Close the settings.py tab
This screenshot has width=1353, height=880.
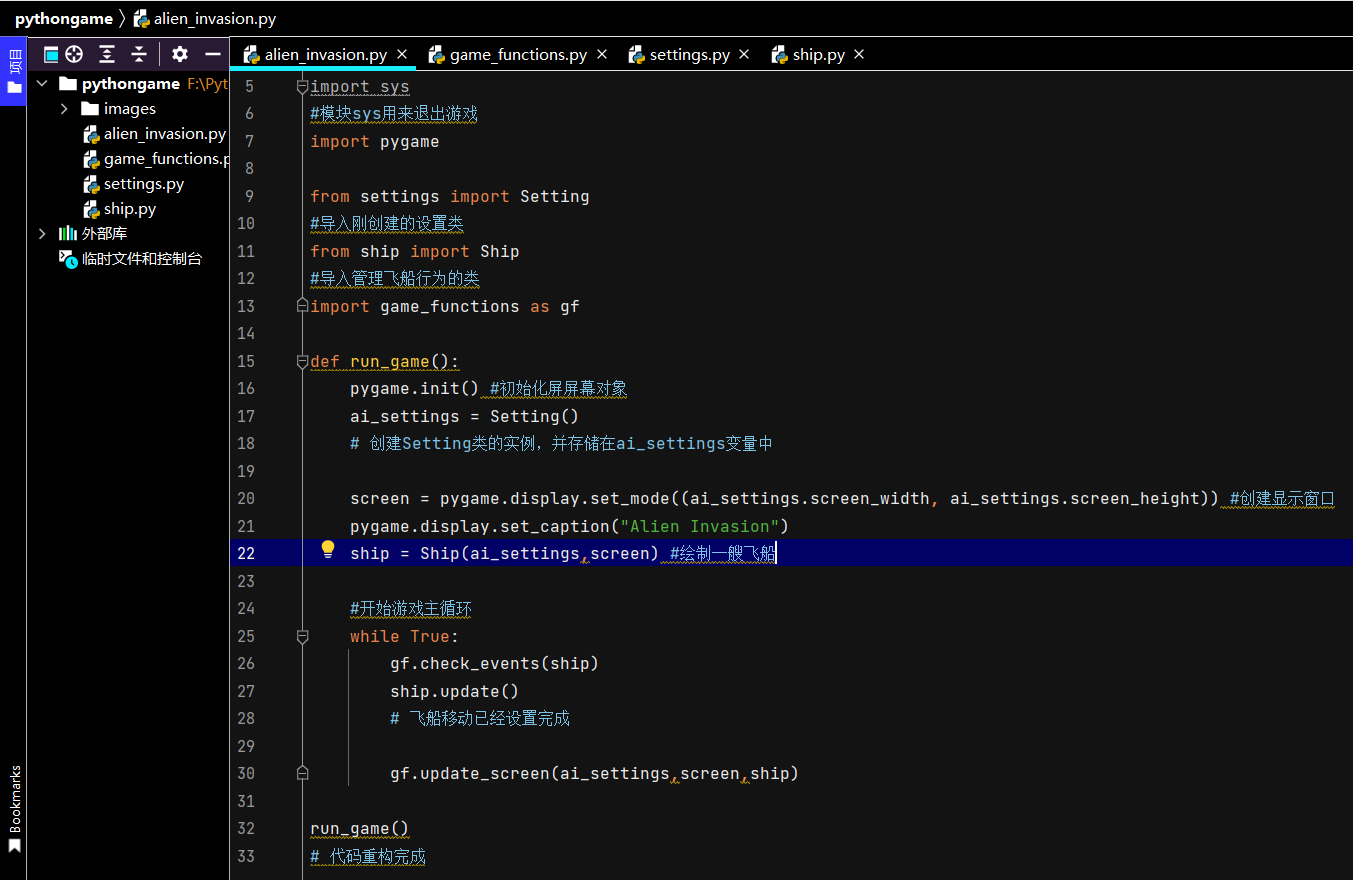(x=744, y=54)
